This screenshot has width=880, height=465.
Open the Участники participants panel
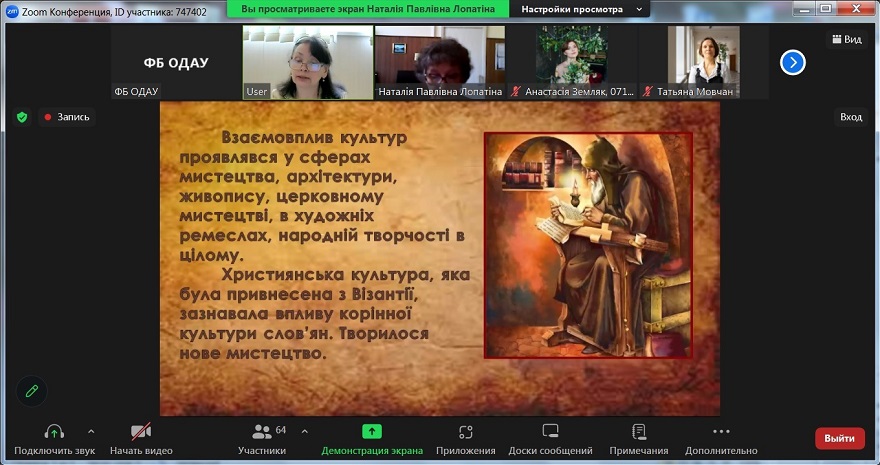(x=262, y=432)
